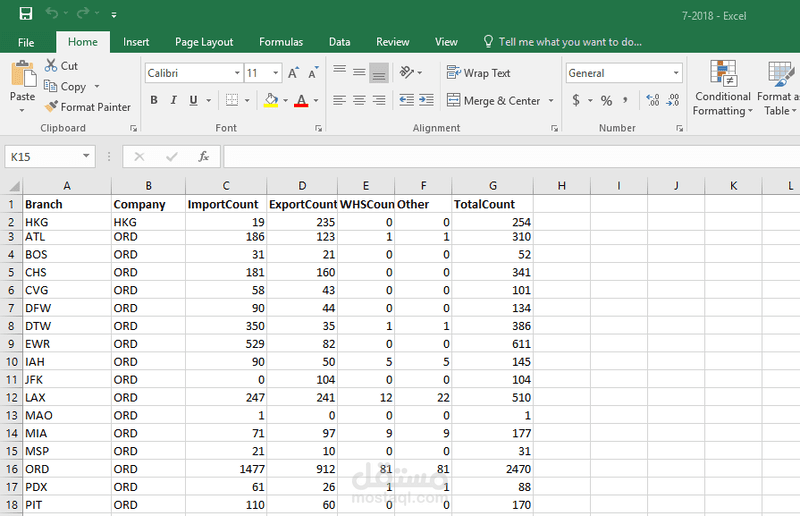Open the File tab

[x=26, y=42]
